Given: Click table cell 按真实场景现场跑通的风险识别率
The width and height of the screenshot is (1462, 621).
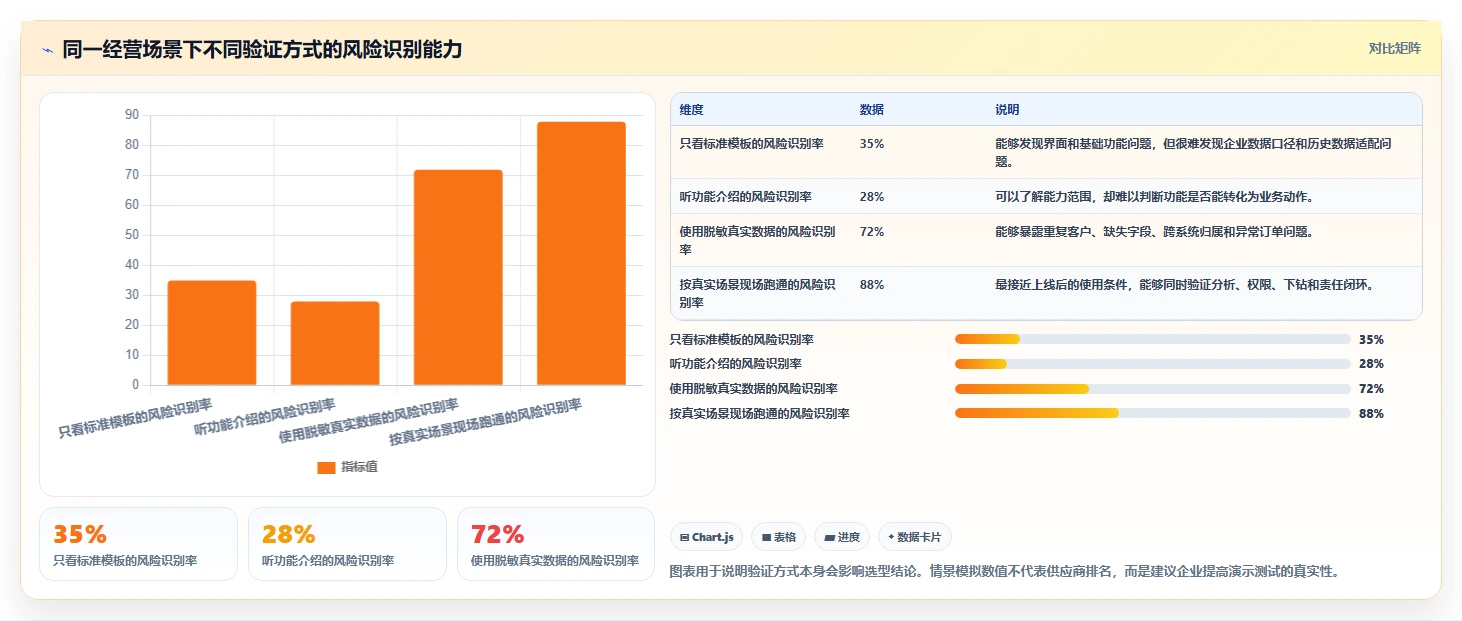Looking at the screenshot, I should click(757, 293).
